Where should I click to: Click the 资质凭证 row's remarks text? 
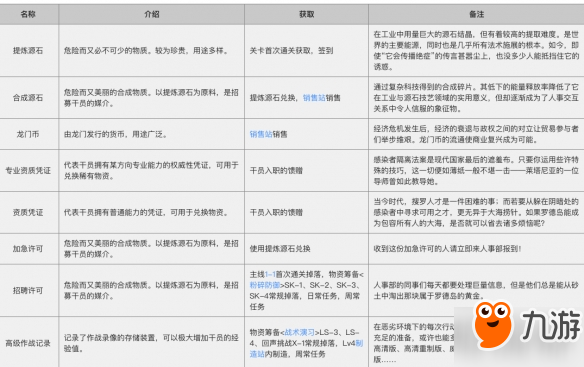tap(476, 212)
